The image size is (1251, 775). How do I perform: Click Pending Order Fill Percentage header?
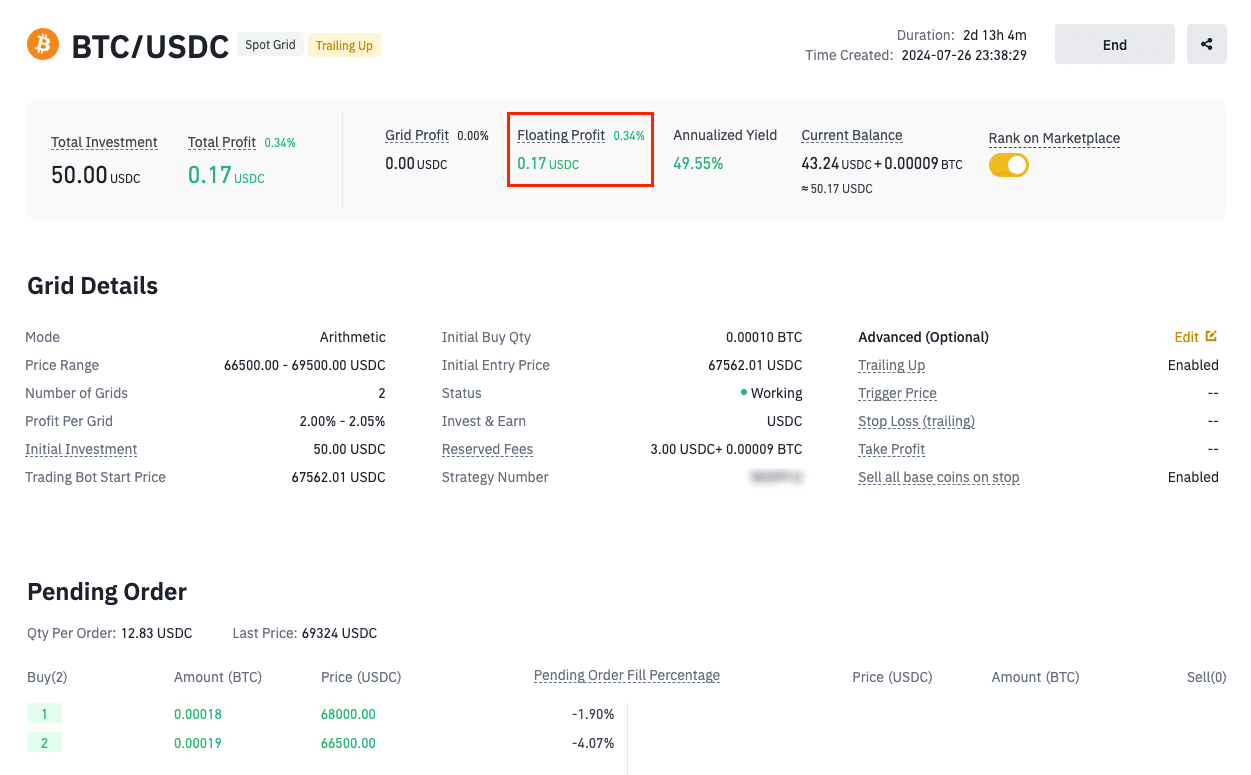click(x=626, y=675)
